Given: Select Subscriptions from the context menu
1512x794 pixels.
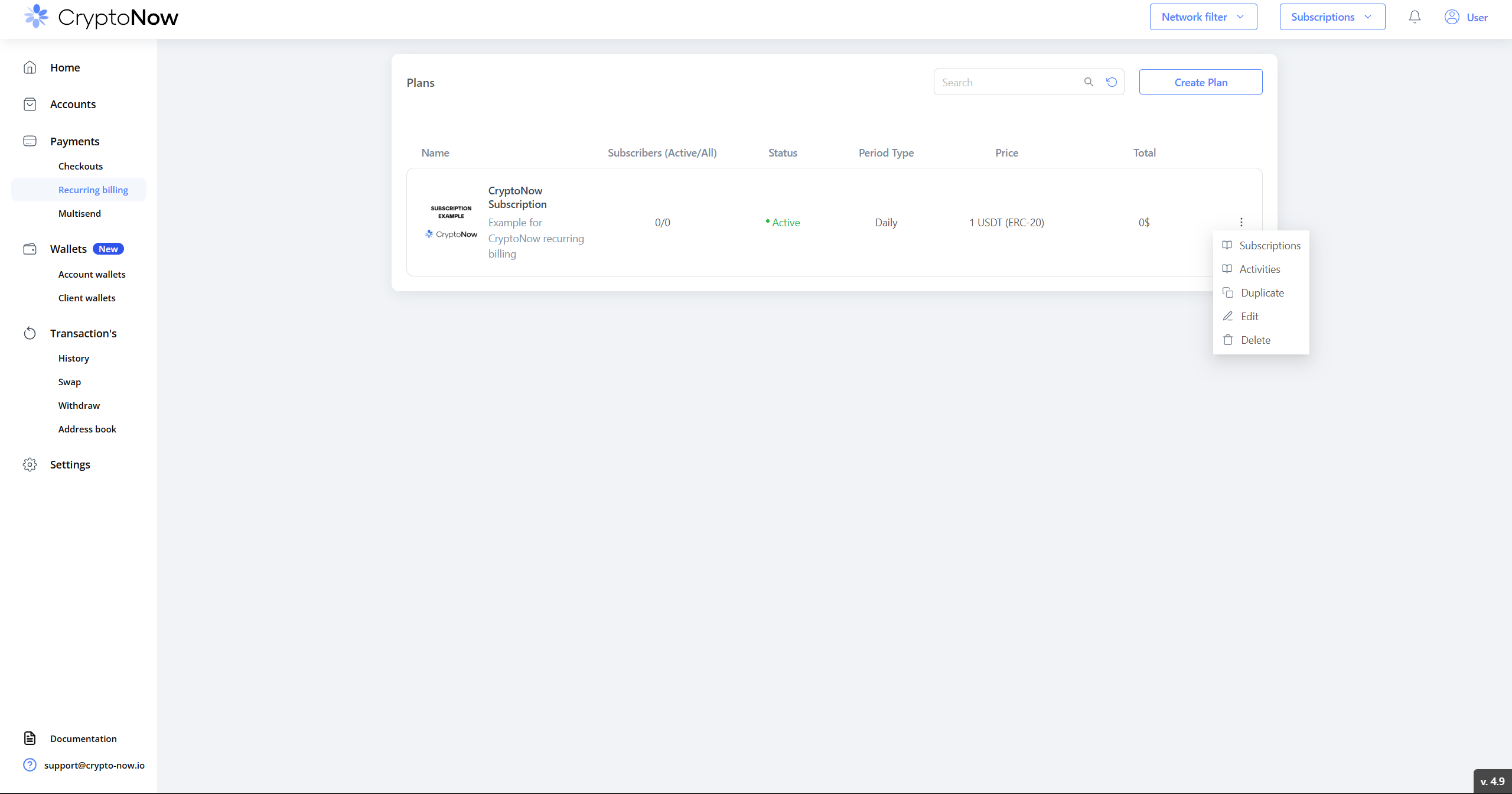Looking at the screenshot, I should click(x=1261, y=245).
